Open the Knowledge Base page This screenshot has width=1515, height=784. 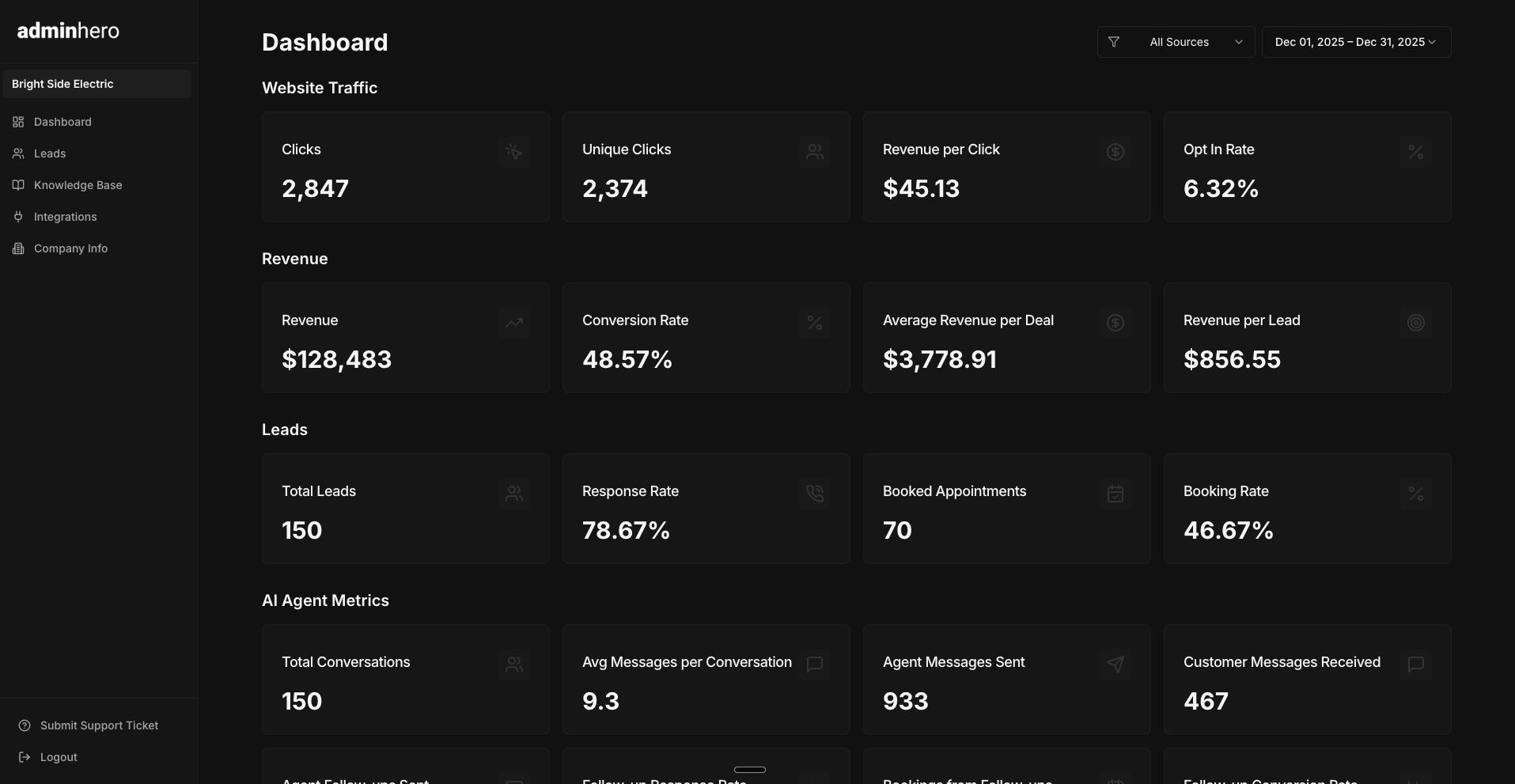click(x=78, y=184)
